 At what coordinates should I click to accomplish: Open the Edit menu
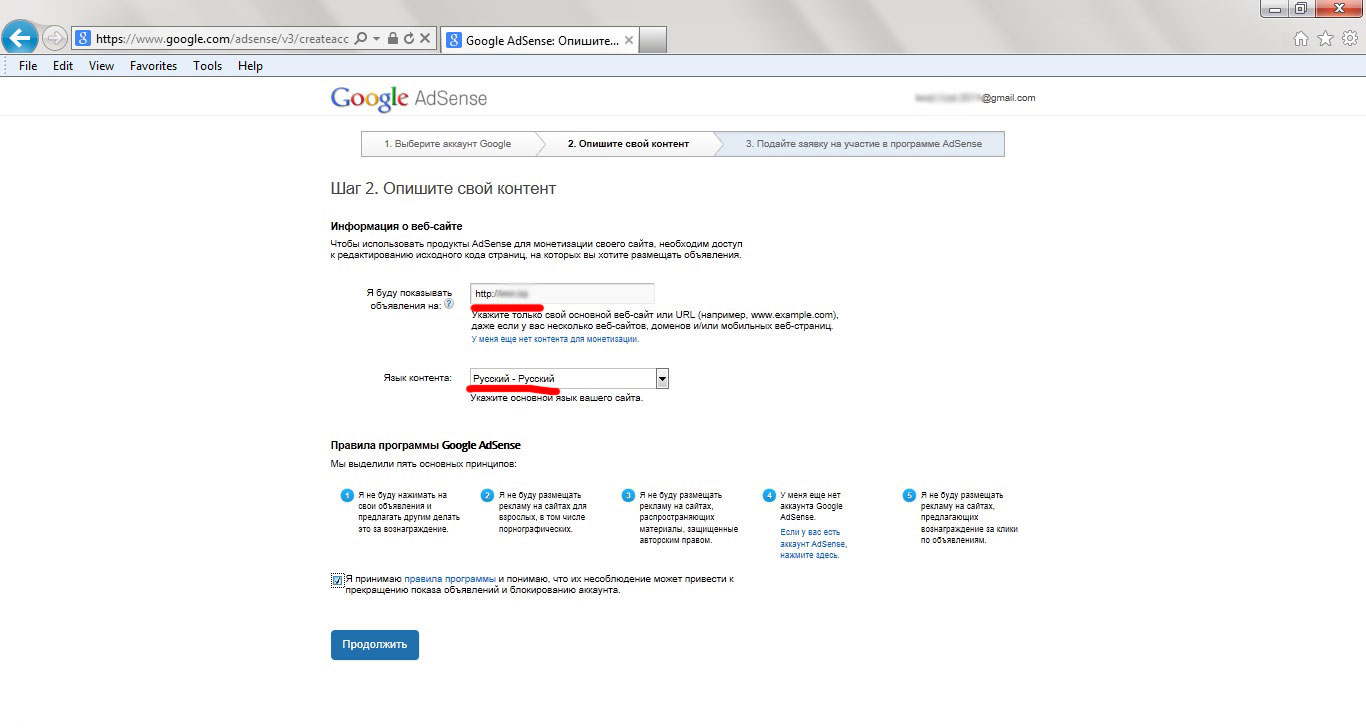[63, 66]
